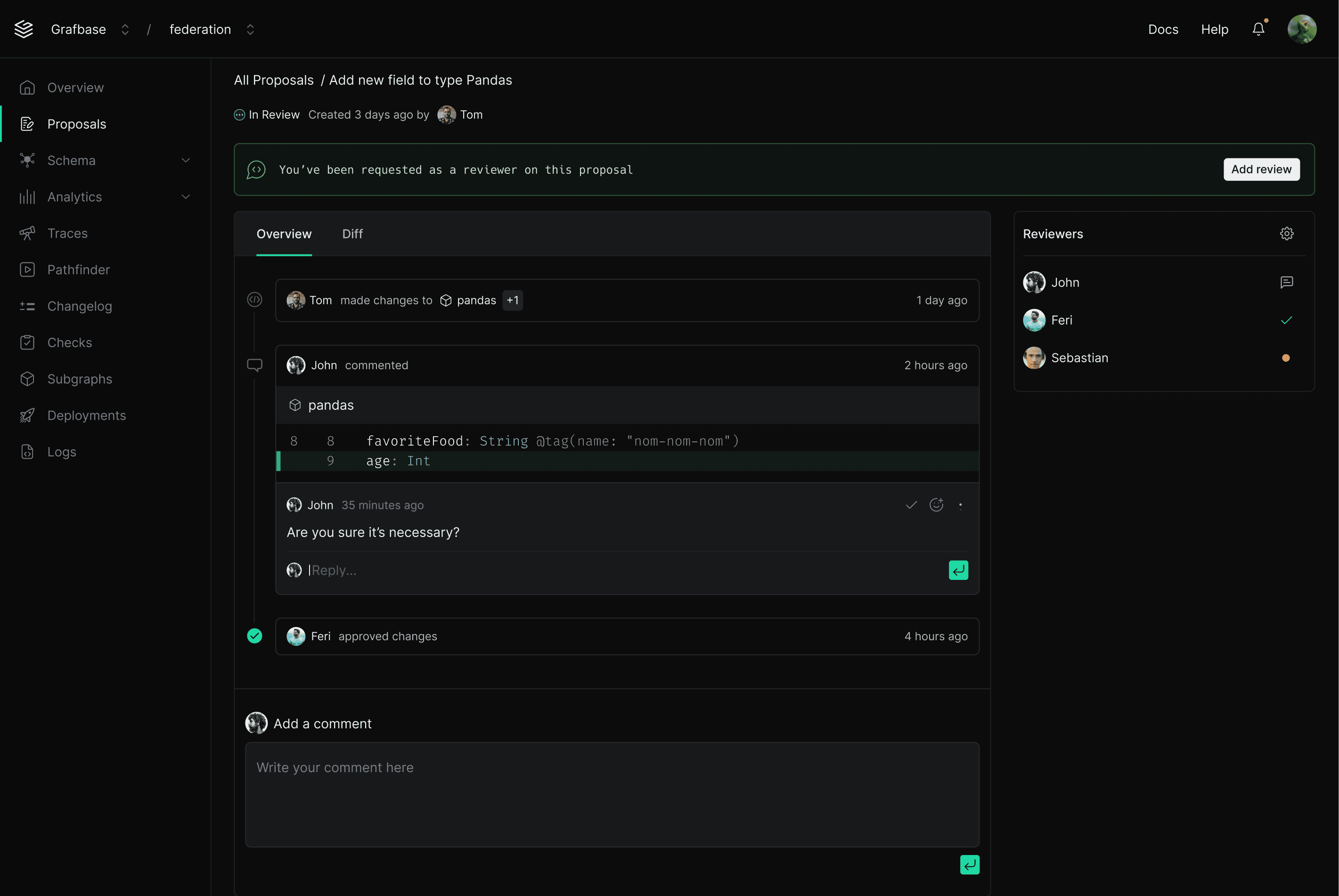Open the Subgraphs section

click(x=80, y=379)
